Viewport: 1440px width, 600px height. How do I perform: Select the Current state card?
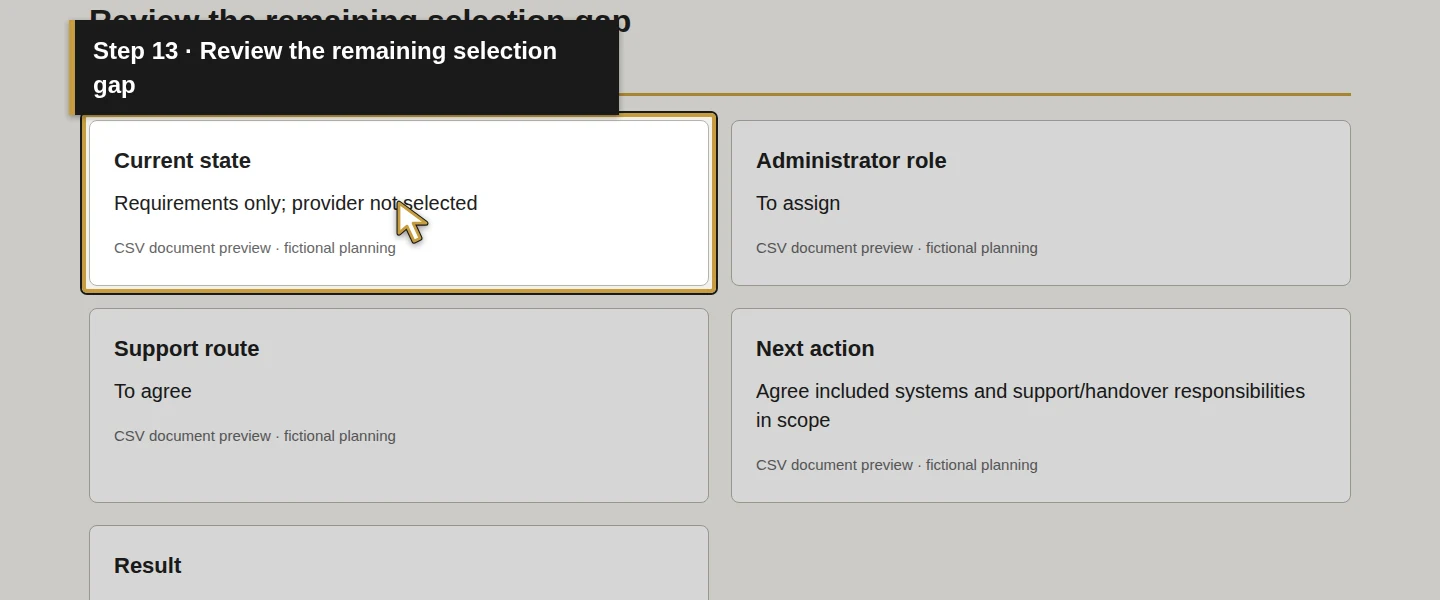399,203
